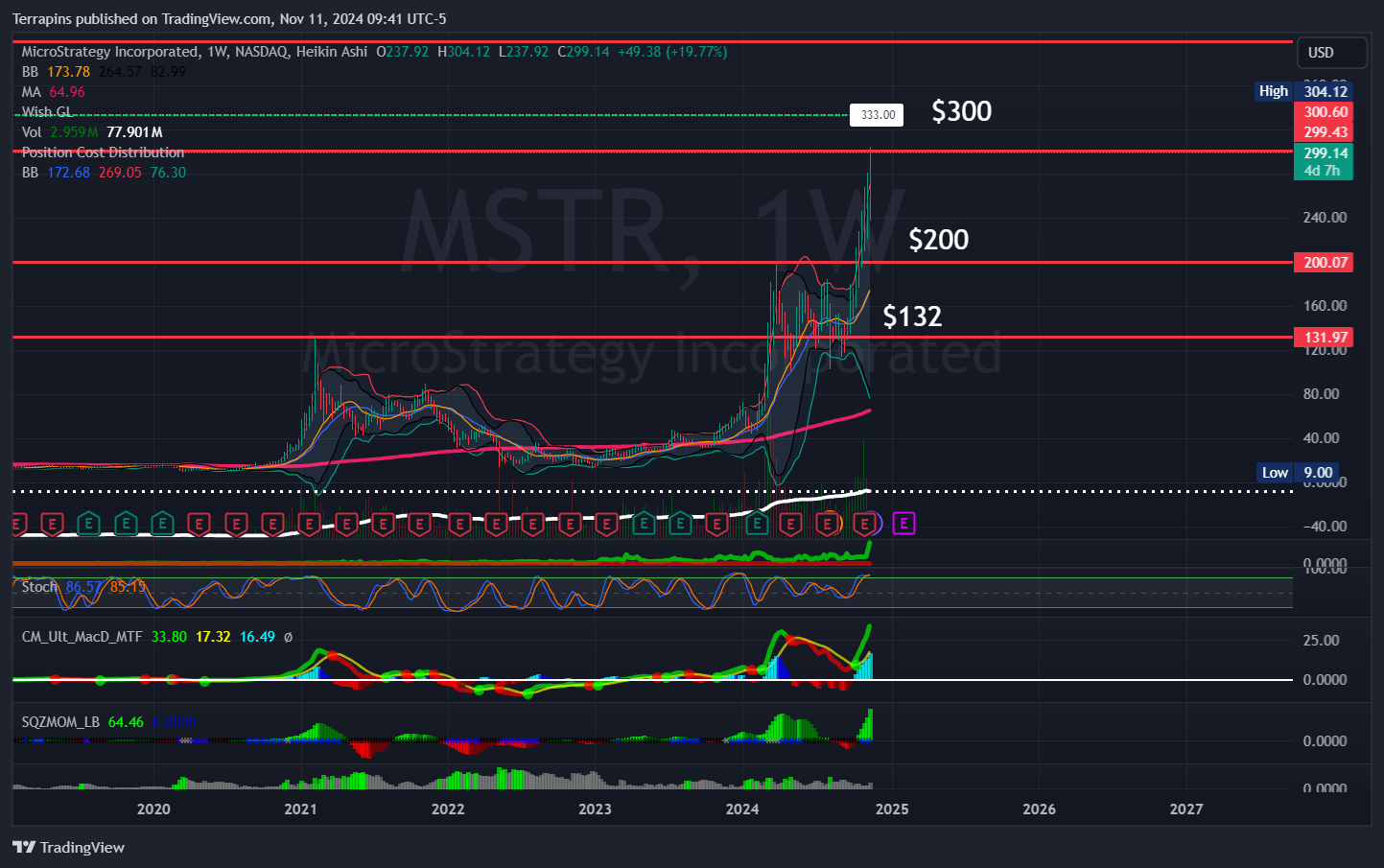Click the 4d 7h bar countdown
The image size is (1384, 868).
click(1325, 171)
